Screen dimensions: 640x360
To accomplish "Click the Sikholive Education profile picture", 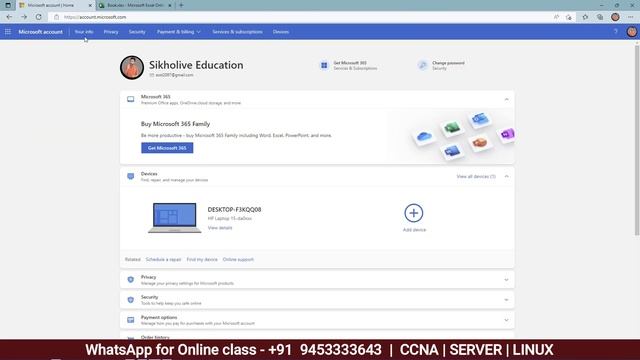I will tap(132, 67).
